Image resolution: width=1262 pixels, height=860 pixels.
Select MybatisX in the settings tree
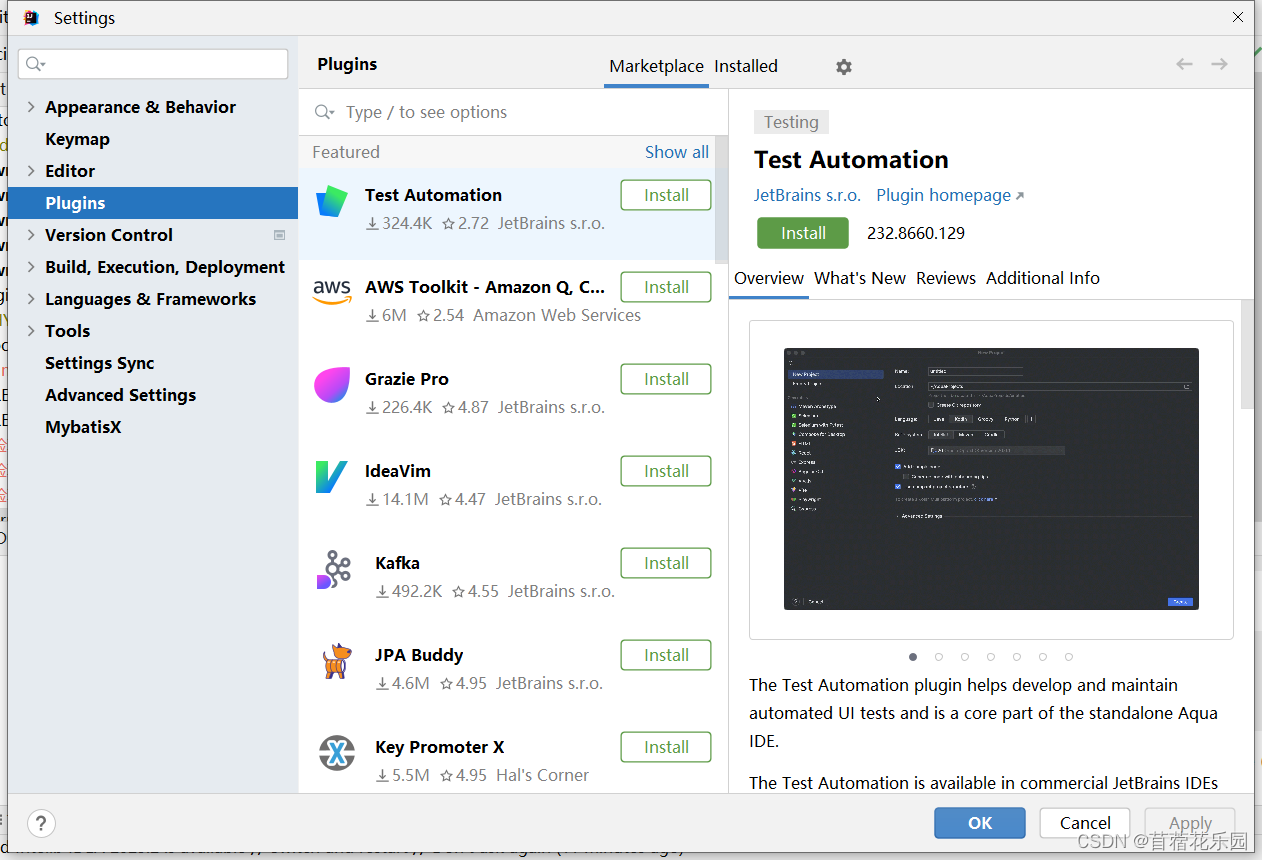83,427
